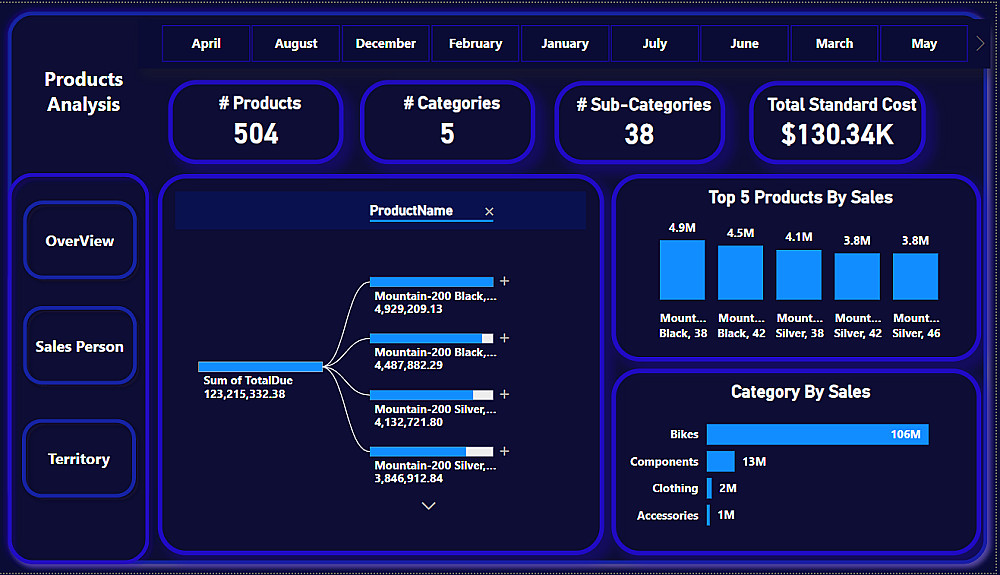
Task: Click the Total Standard Cost $130.34K card
Action: [837, 122]
